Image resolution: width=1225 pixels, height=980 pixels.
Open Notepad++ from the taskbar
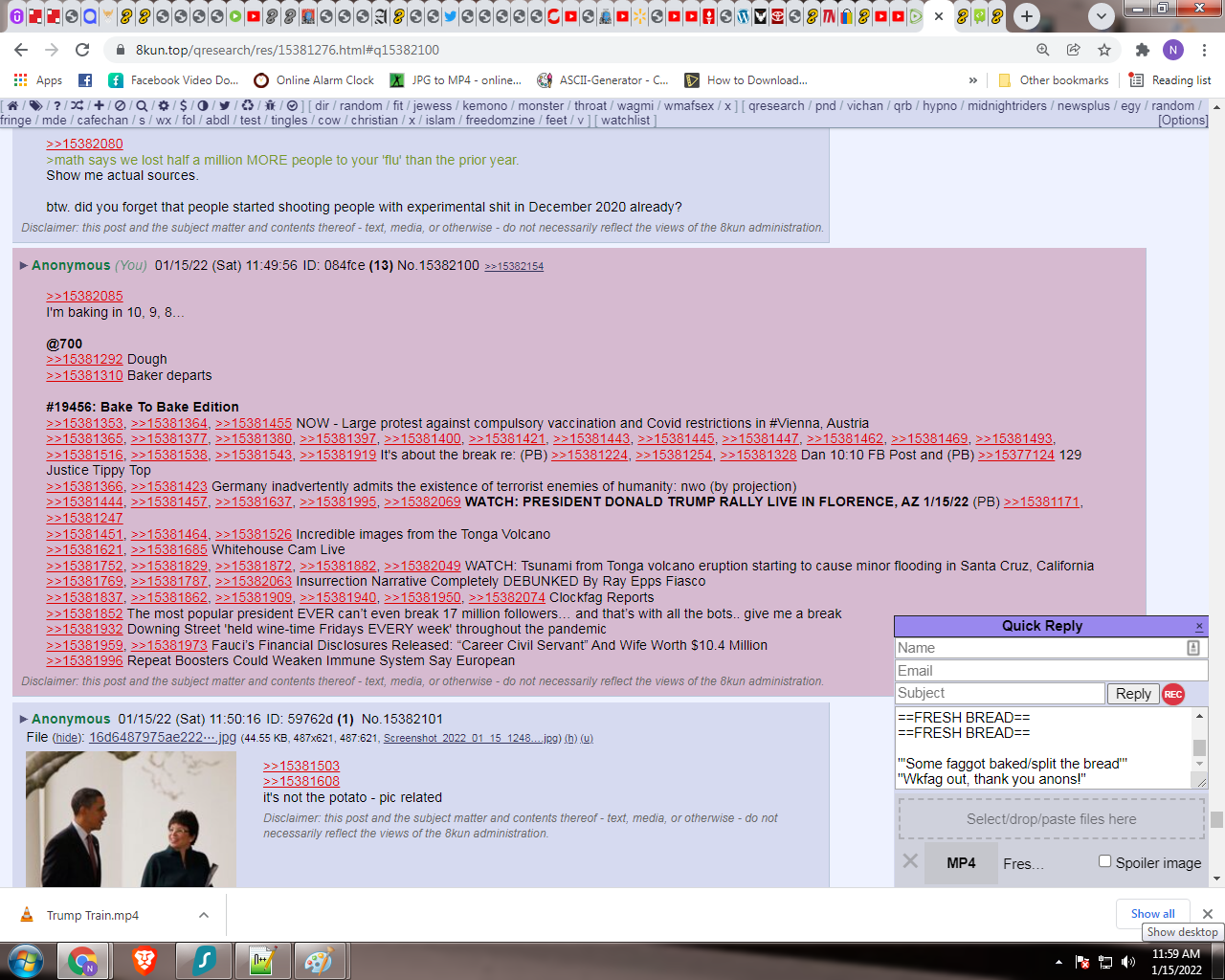tap(261, 960)
